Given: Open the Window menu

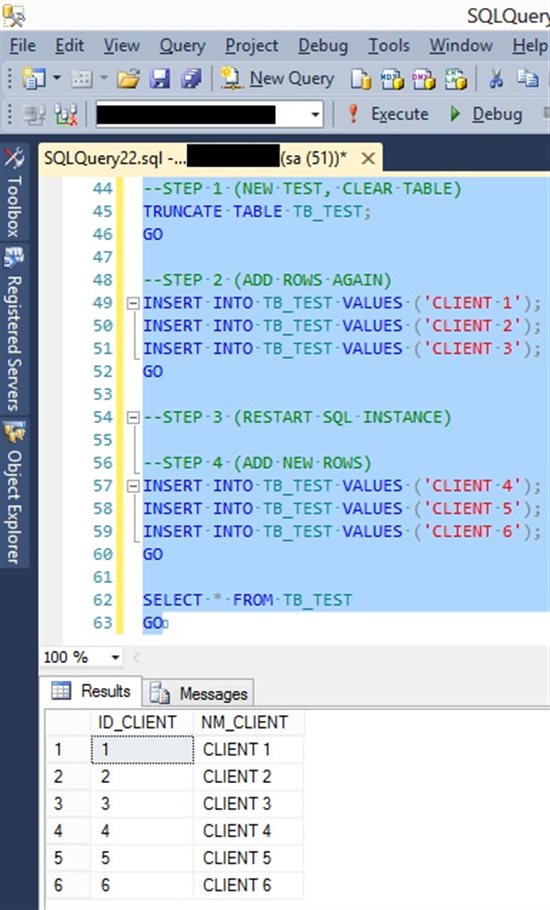Looking at the screenshot, I should click(461, 46).
